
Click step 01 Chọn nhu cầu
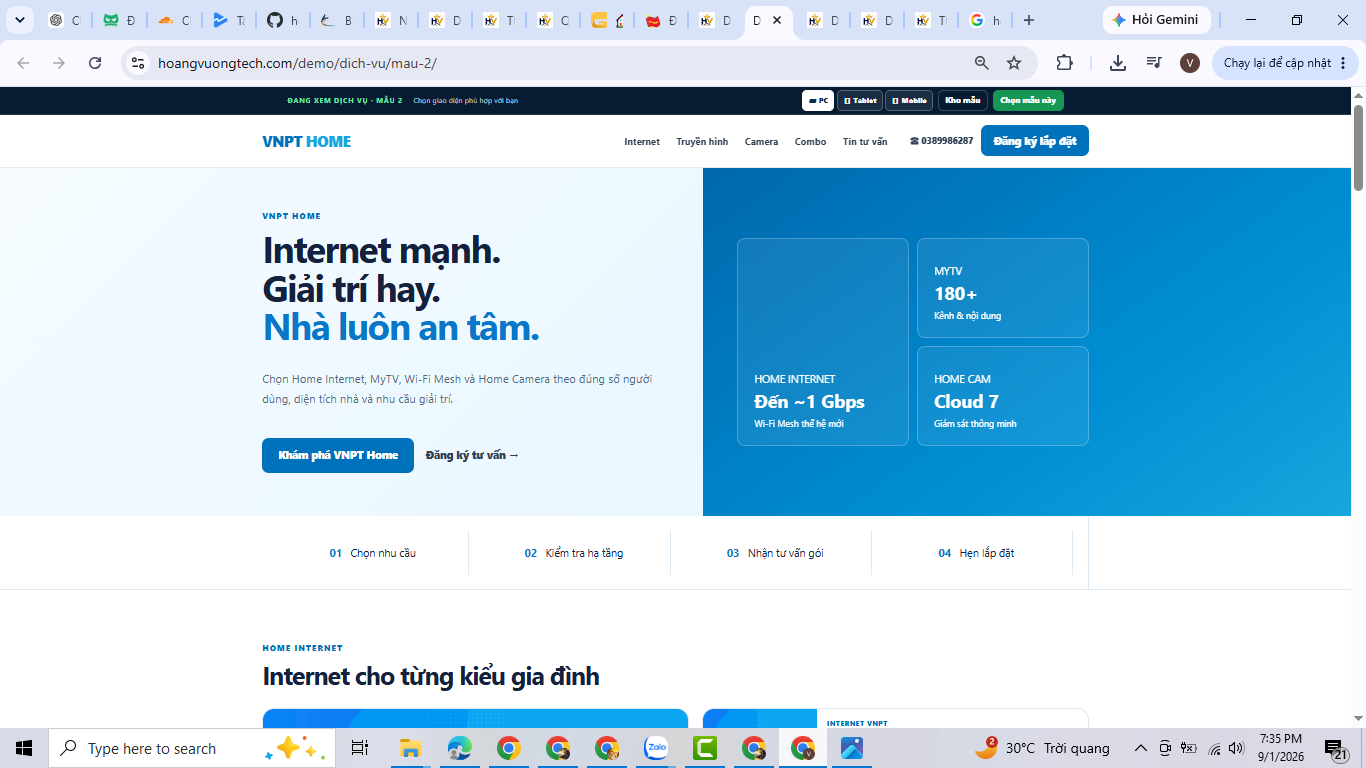[372, 553]
